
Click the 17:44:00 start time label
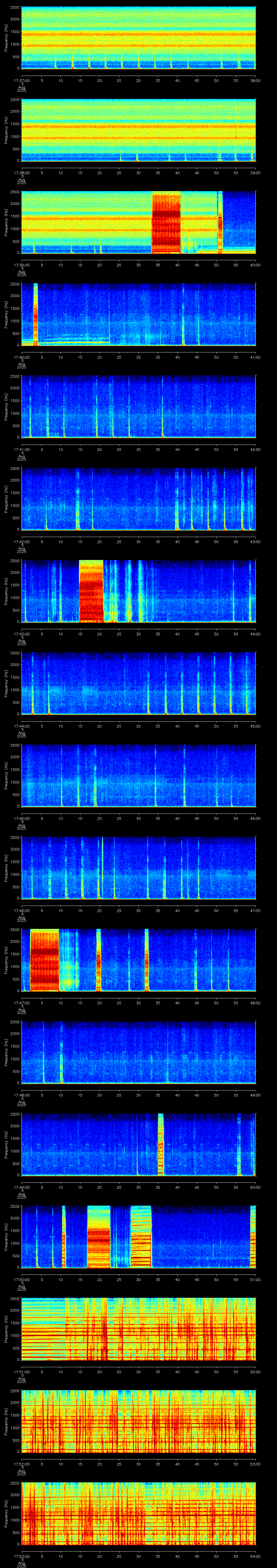pyautogui.click(x=21, y=726)
